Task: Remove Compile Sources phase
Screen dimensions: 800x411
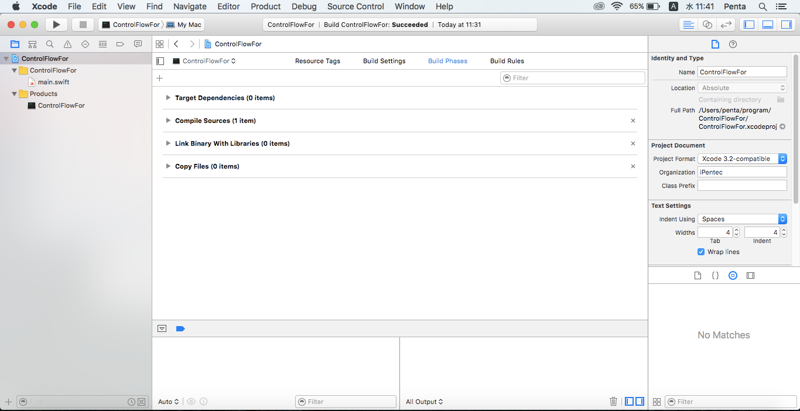Action: [x=633, y=121]
